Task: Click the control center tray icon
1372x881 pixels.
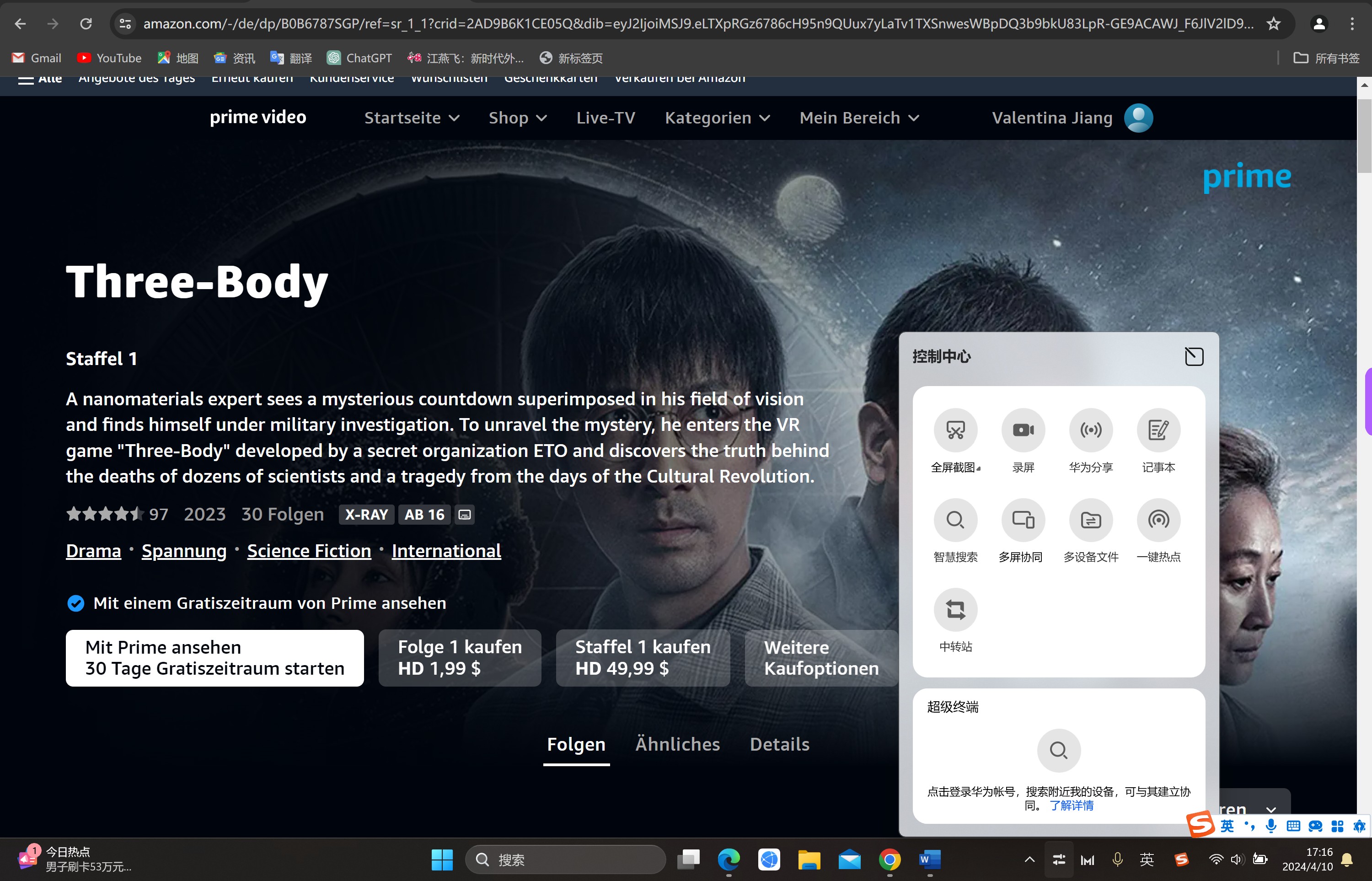Action: point(1059,859)
